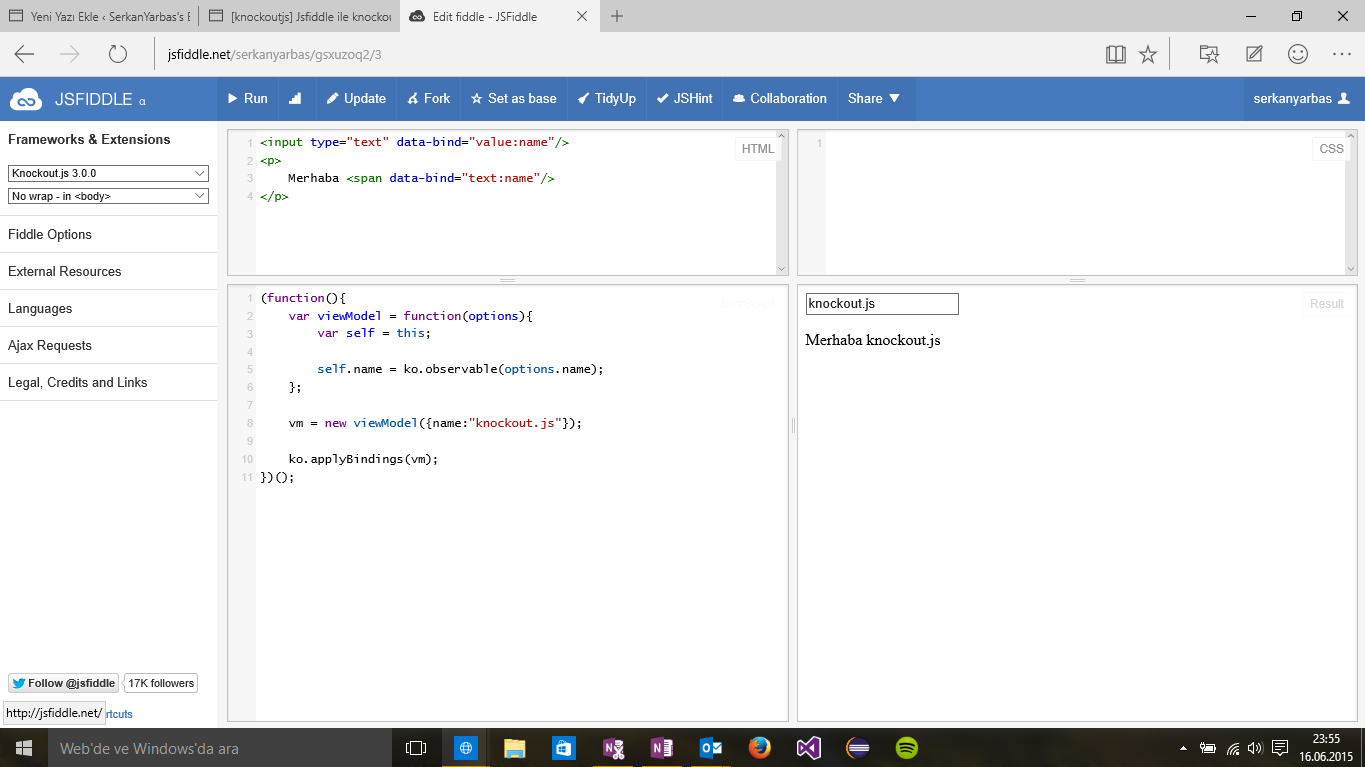Click the JSFiddle cloud logo
Screen dimensions: 1365x767
(x=26, y=99)
